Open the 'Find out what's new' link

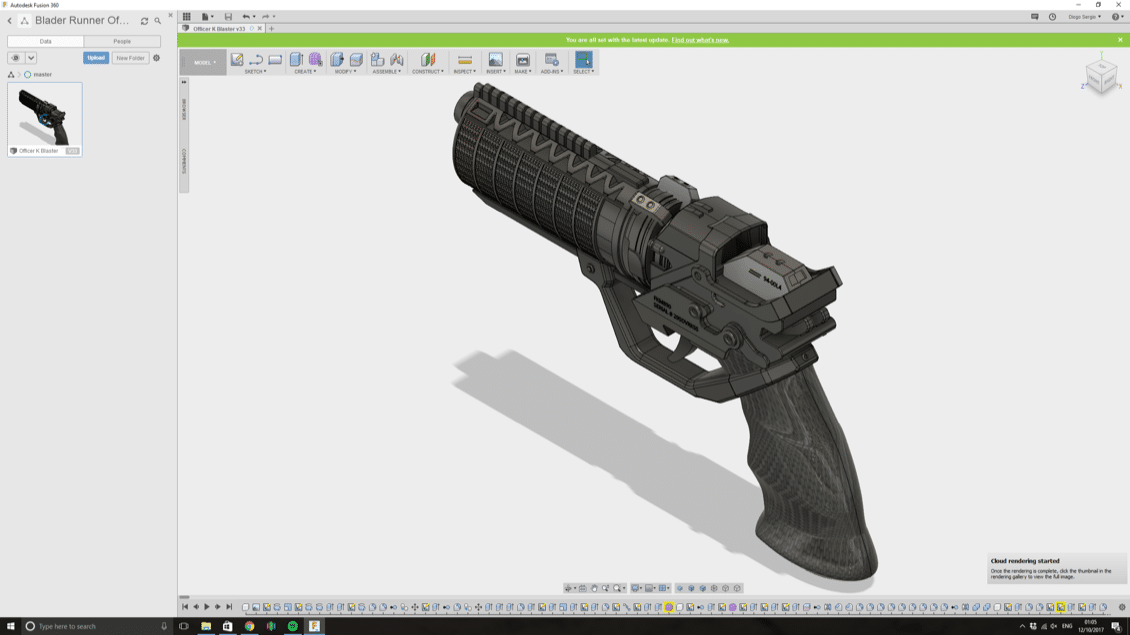[700, 40]
